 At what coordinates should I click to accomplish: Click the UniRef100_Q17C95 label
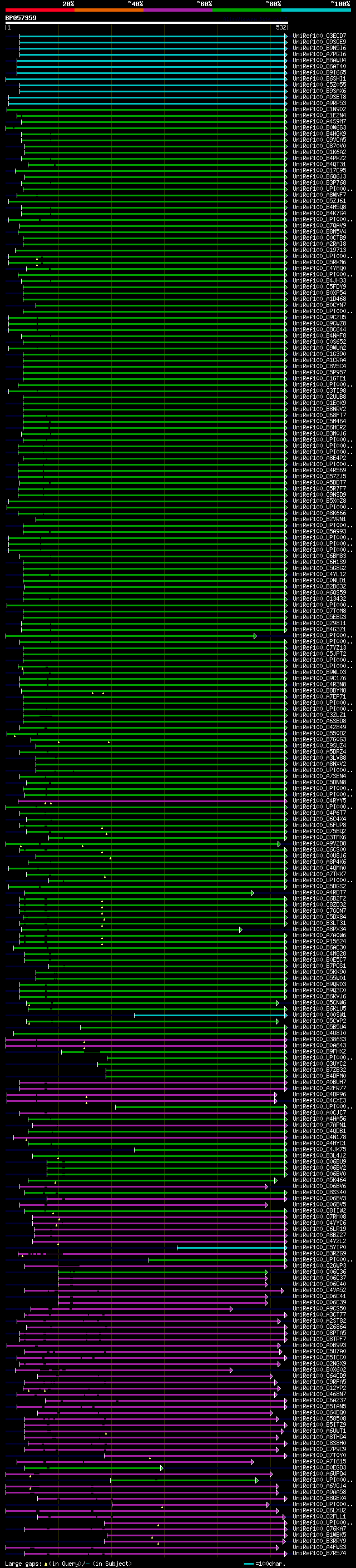(319, 170)
